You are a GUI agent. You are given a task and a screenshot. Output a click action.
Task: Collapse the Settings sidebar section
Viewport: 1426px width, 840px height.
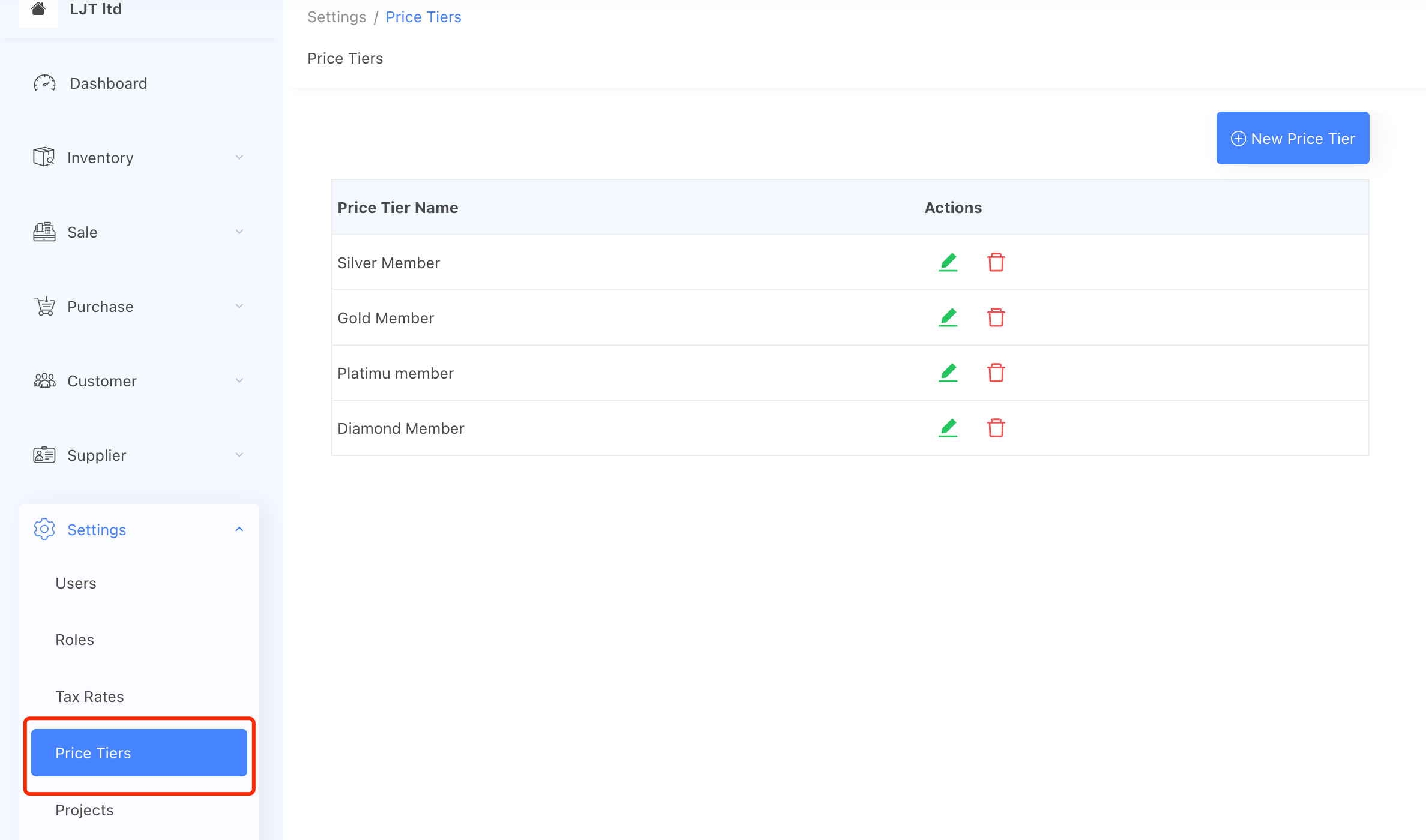[239, 529]
